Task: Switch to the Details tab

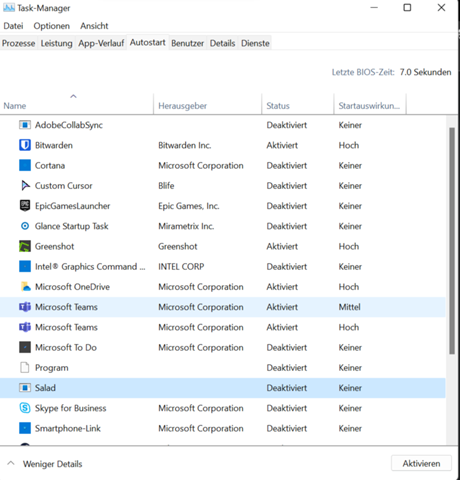Action: (x=222, y=43)
